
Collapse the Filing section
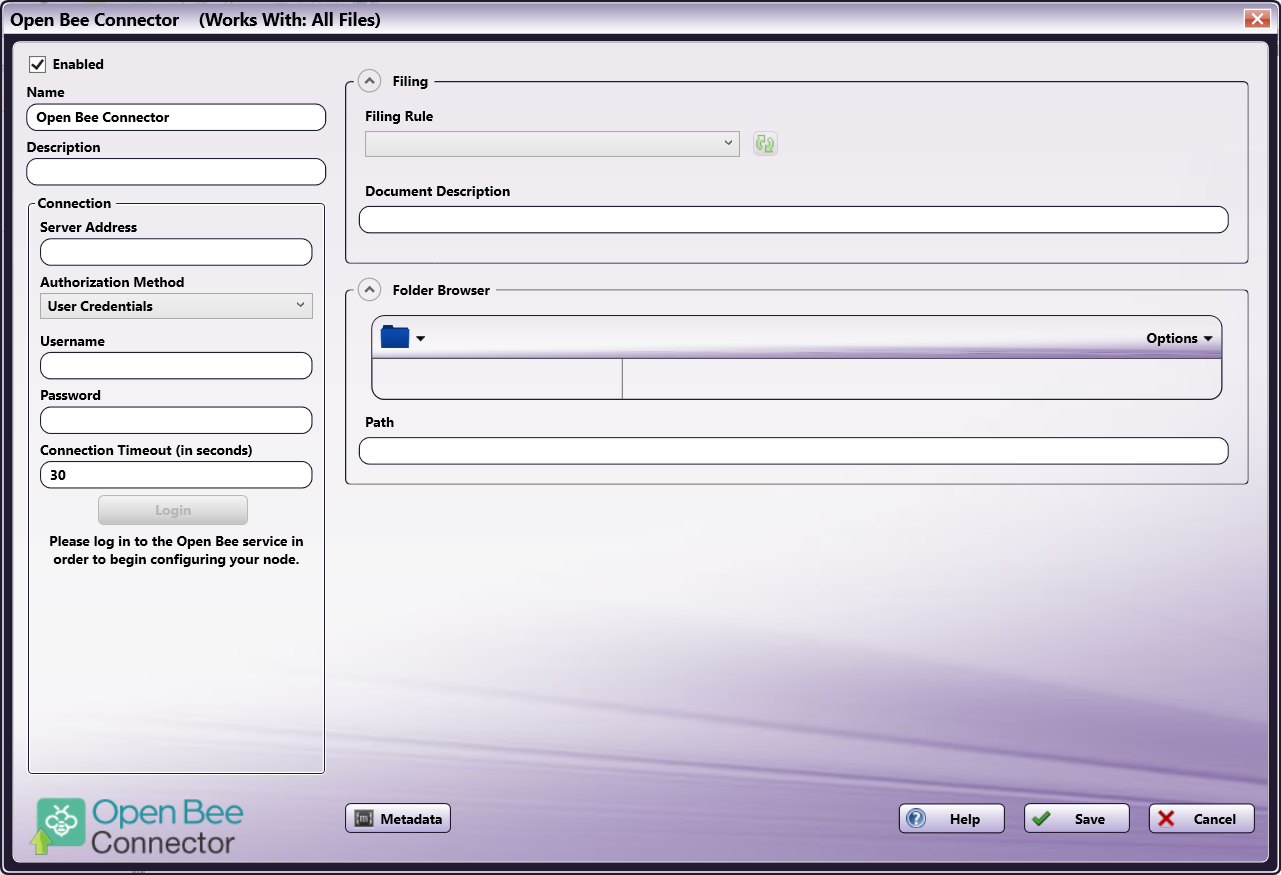point(369,81)
